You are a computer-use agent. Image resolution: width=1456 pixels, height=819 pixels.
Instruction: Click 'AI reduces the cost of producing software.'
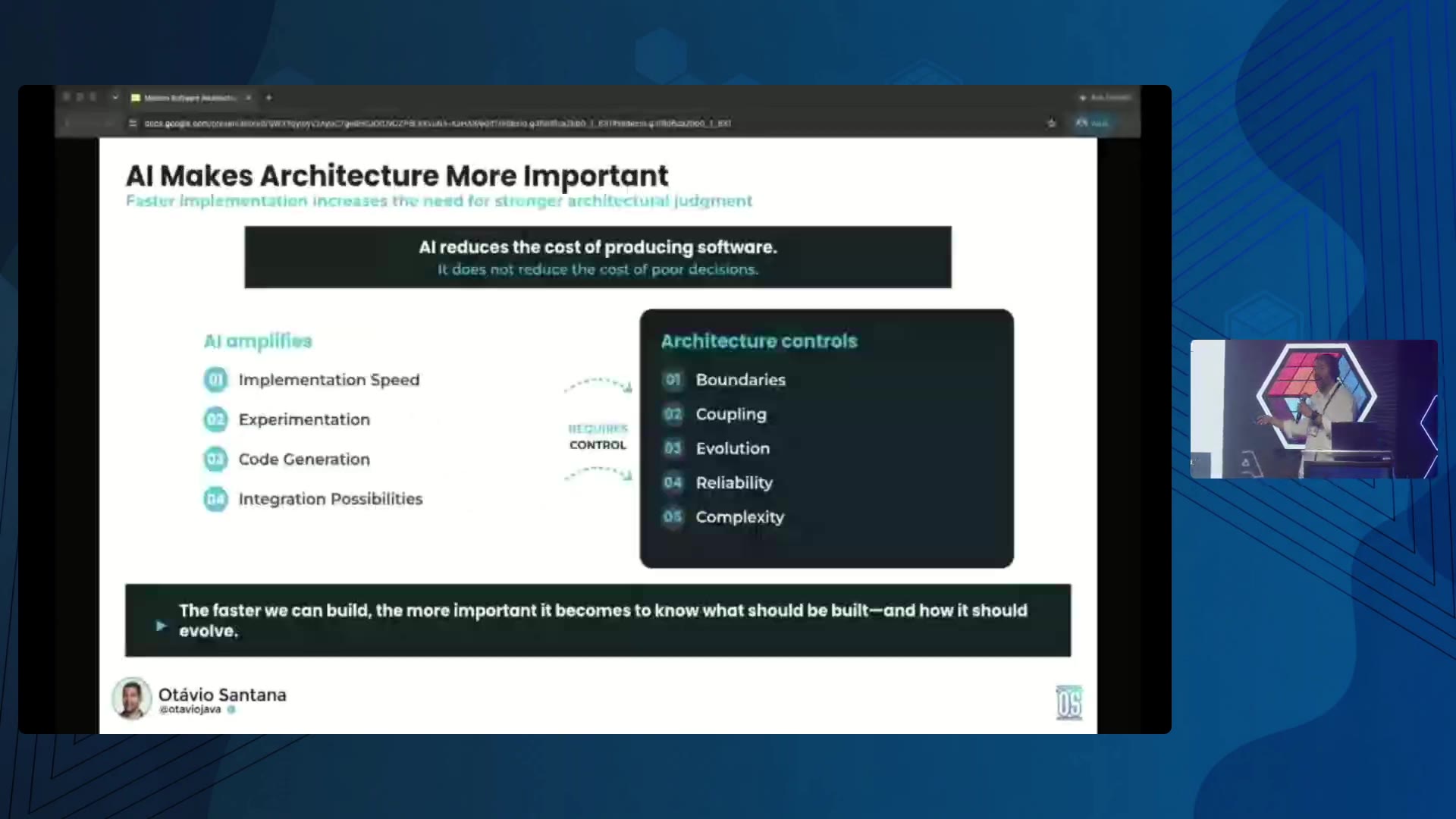point(598,247)
